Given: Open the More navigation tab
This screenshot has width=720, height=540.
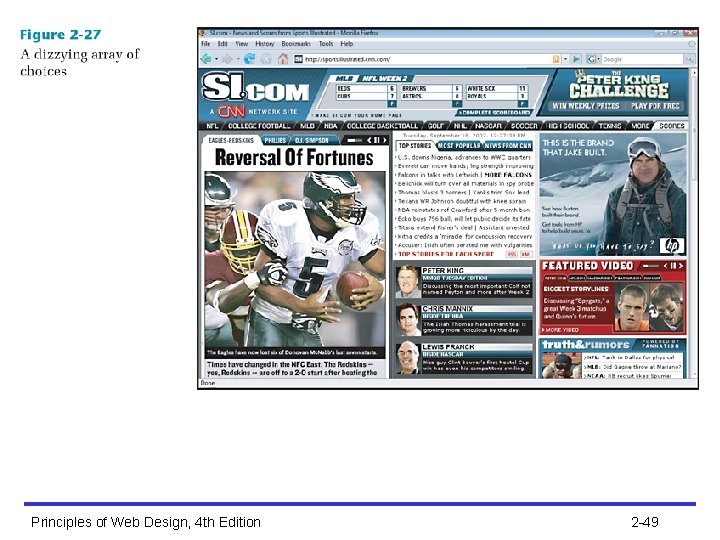Looking at the screenshot, I should [641, 126].
